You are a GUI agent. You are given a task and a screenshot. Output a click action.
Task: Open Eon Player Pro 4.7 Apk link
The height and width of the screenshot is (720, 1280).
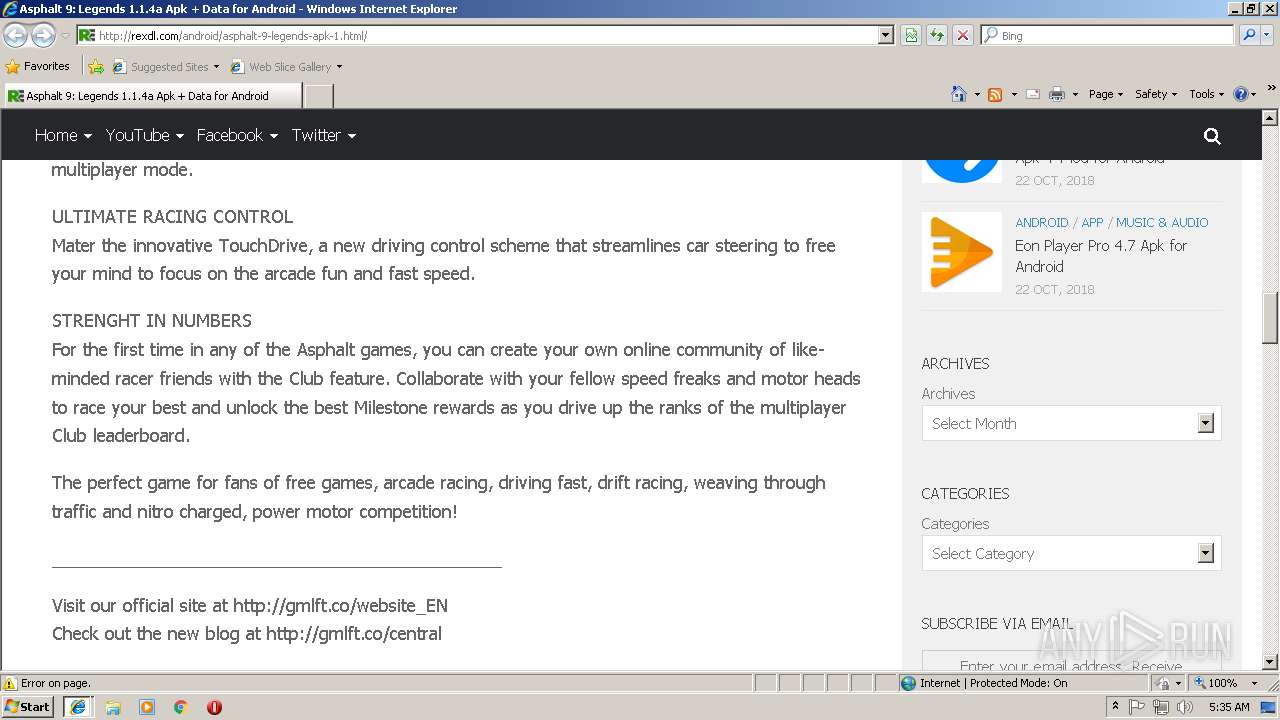(x=1101, y=256)
